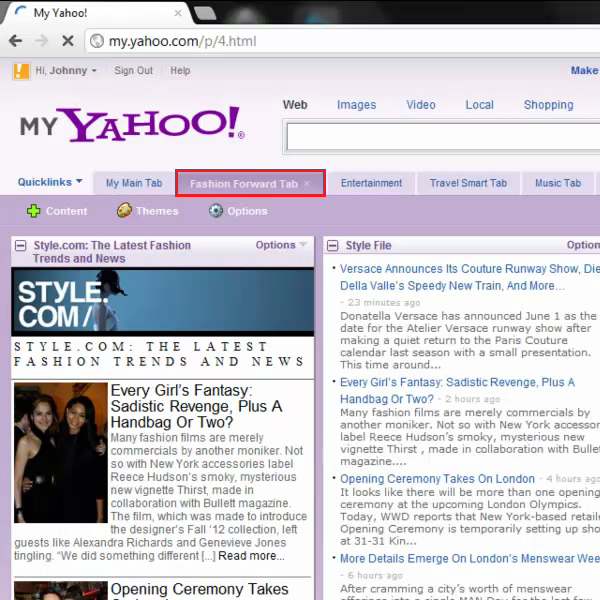Switch to the Entertainment tab
Viewport: 600px width, 600px height.
372,183
